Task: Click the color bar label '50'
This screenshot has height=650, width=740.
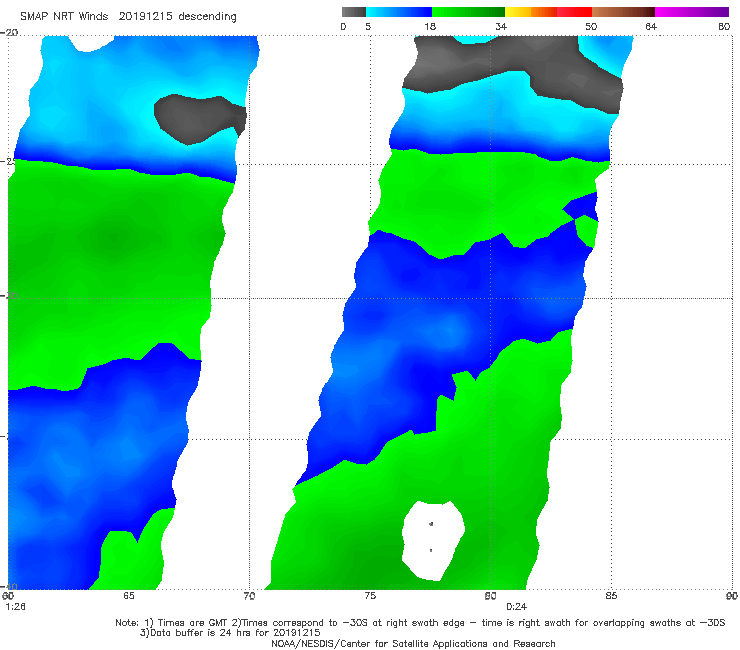Action: (591, 26)
